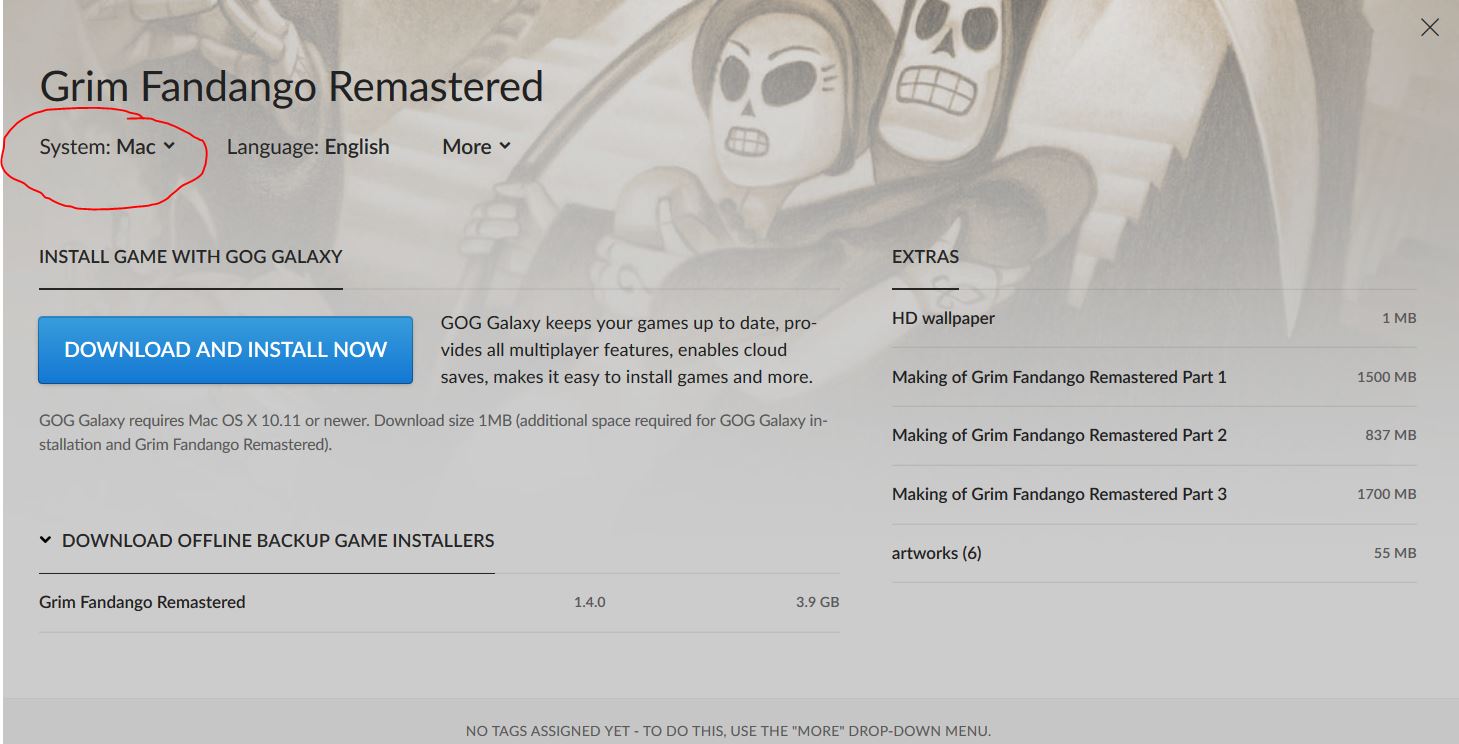Download Grim Fandango Remastered offline installer
Image resolution: width=1459 pixels, height=744 pixels.
pyautogui.click(x=439, y=602)
